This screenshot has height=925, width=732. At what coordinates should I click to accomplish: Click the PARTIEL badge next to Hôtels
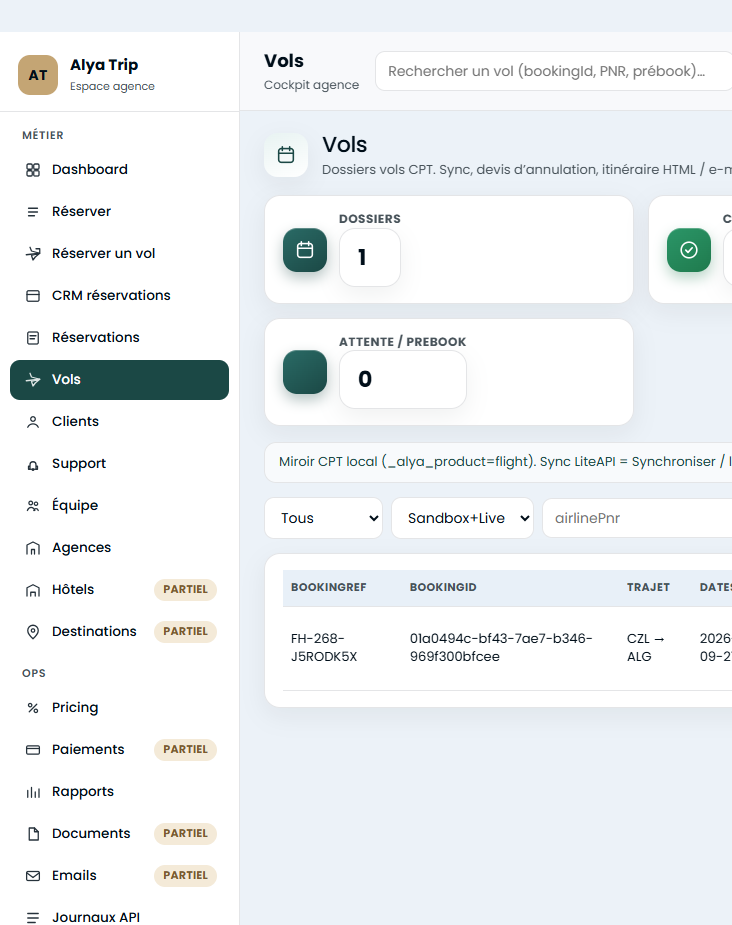click(185, 590)
